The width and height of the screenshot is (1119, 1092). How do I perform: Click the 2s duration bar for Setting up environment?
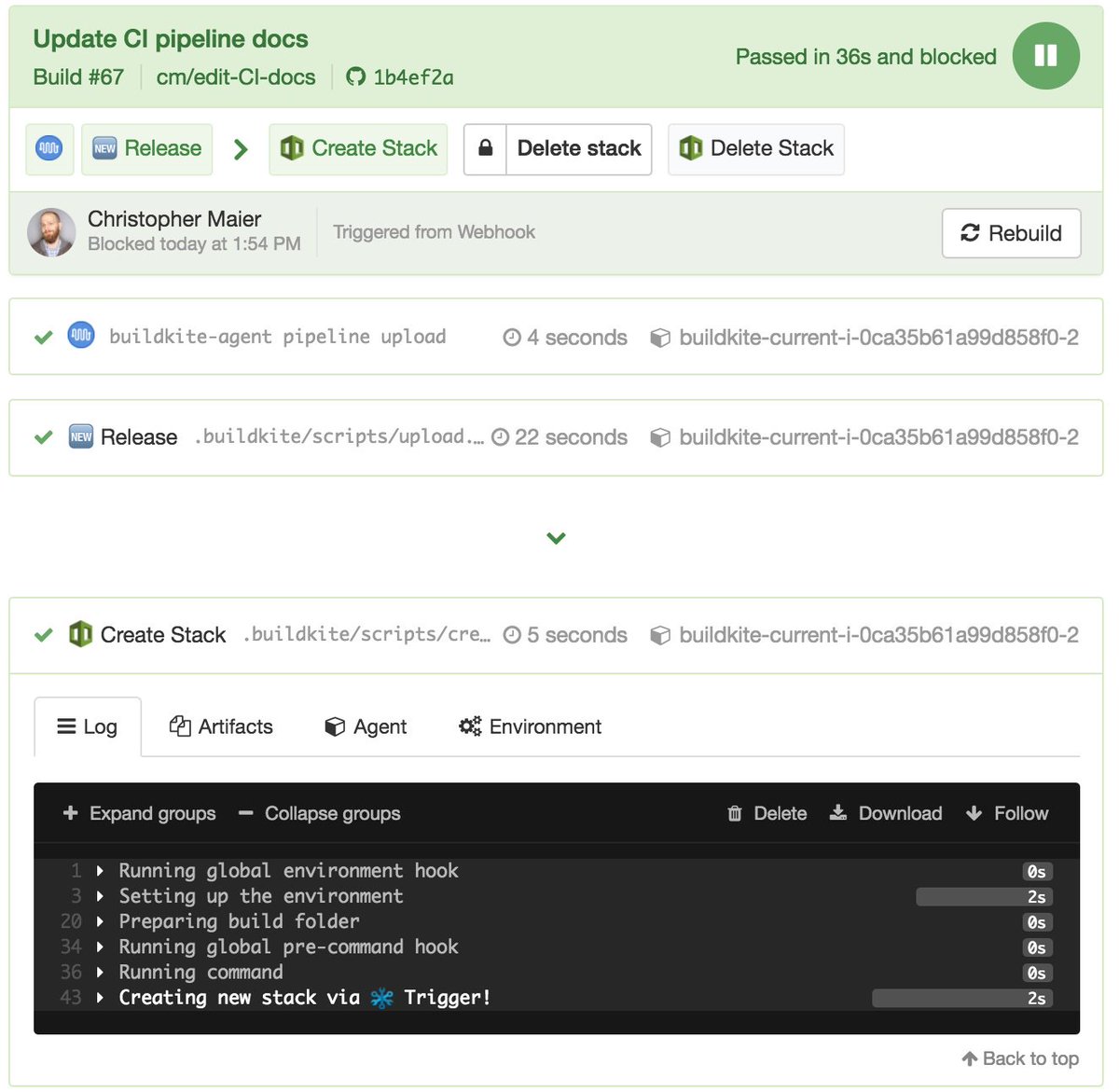click(984, 897)
